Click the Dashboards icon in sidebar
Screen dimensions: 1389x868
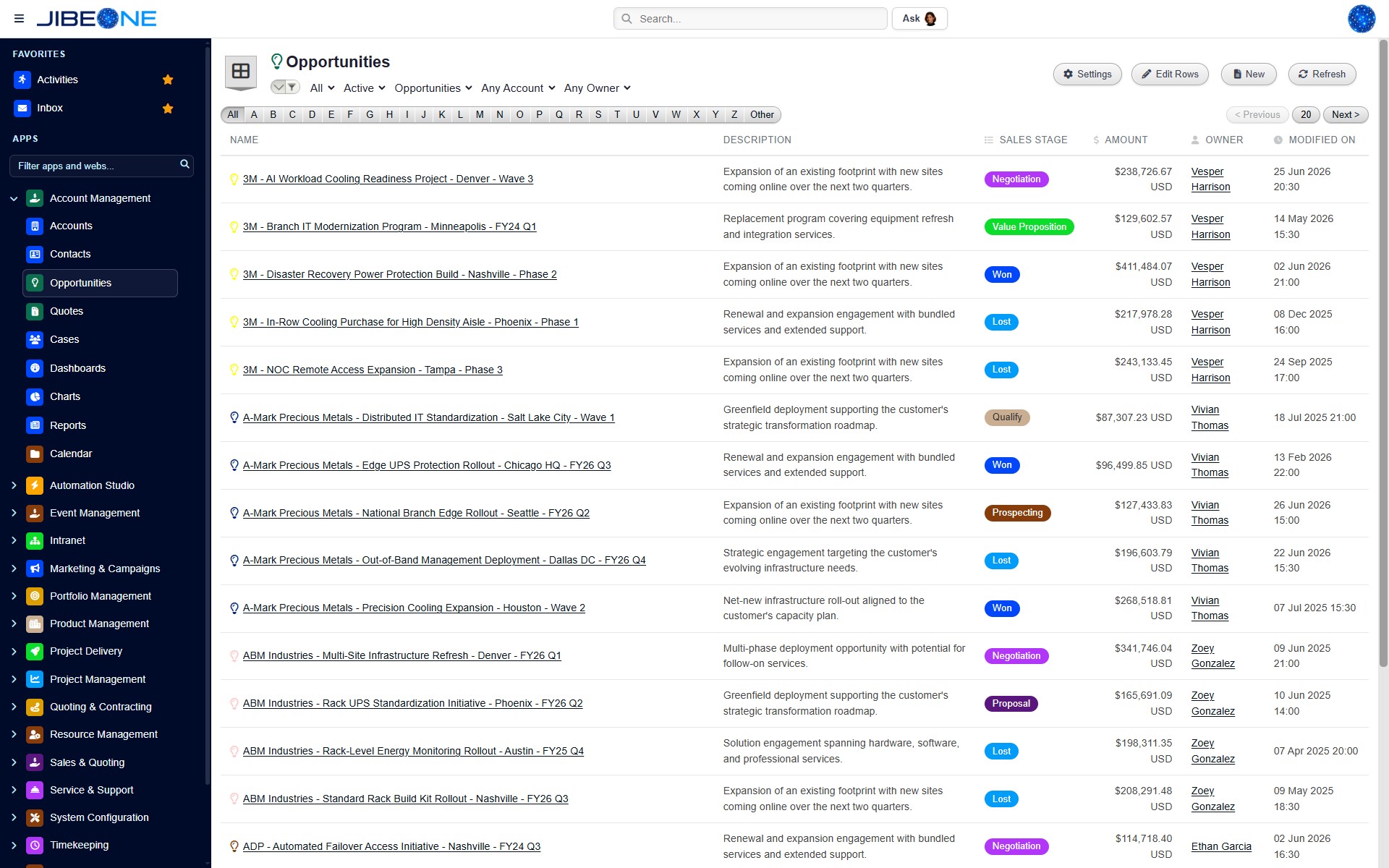pos(35,368)
